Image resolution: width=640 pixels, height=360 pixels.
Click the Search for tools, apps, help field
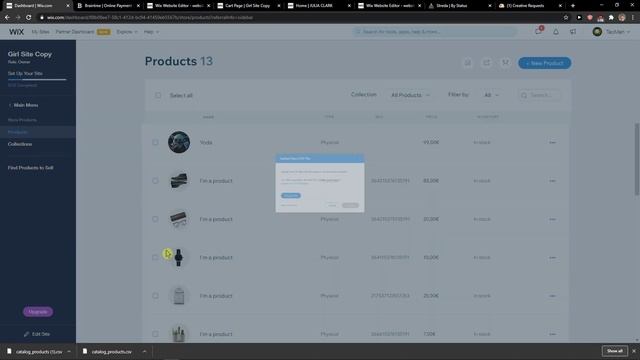click(x=435, y=32)
